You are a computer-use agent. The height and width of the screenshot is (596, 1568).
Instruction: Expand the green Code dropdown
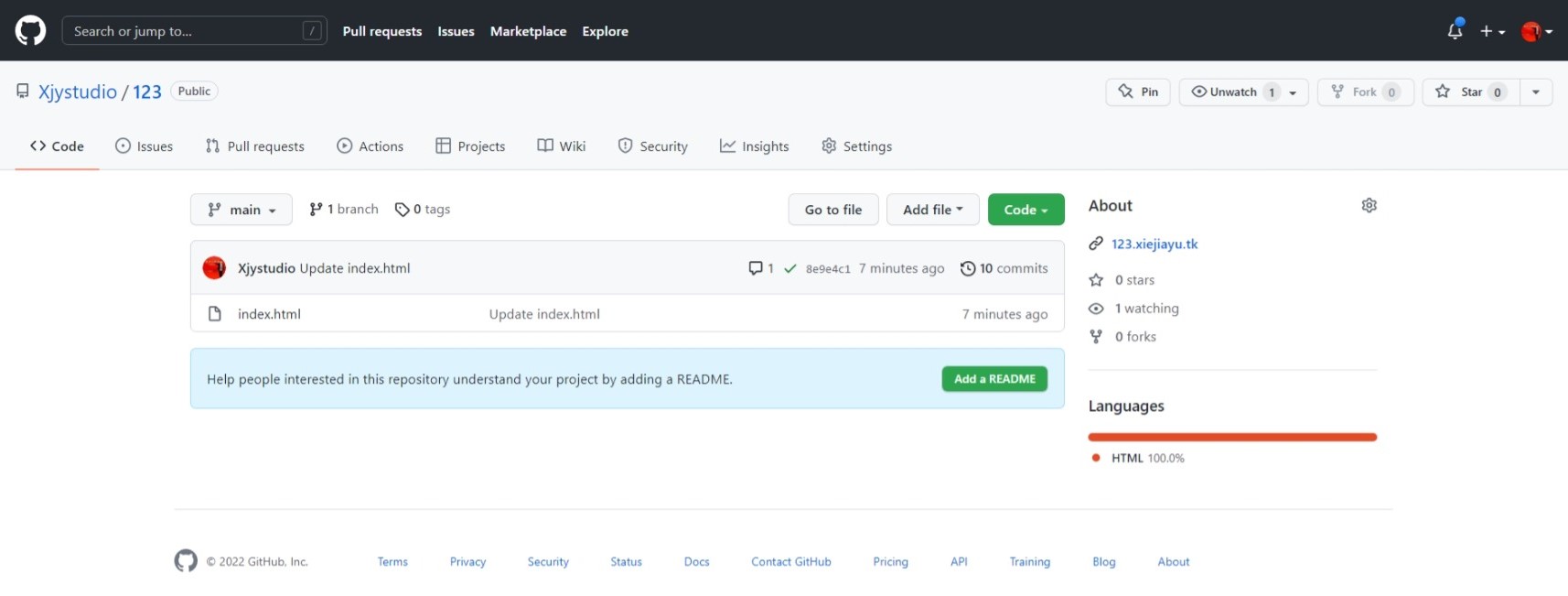[1026, 210]
